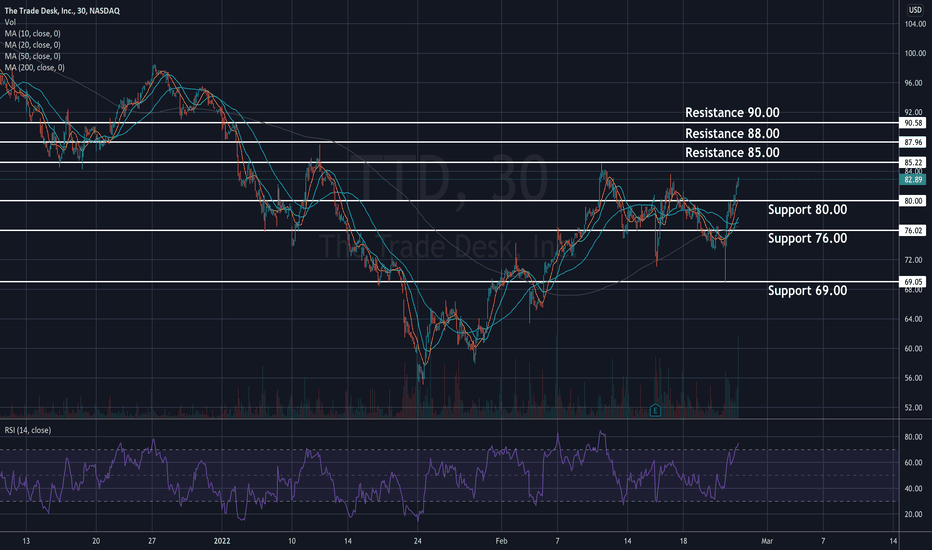Click the RSI (14, close) indicator label

pos(28,430)
